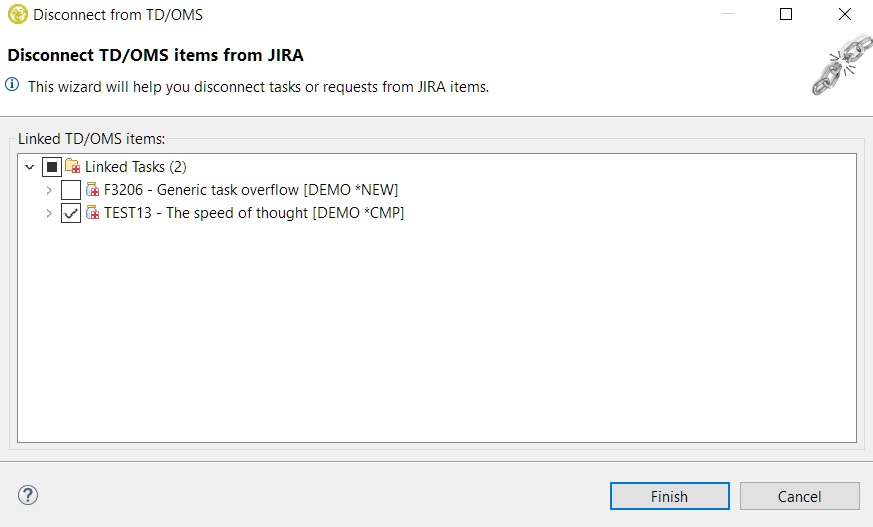The height and width of the screenshot is (527, 873).
Task: Click the Linked Tasks folder icon
Action: pyautogui.click(x=73, y=167)
